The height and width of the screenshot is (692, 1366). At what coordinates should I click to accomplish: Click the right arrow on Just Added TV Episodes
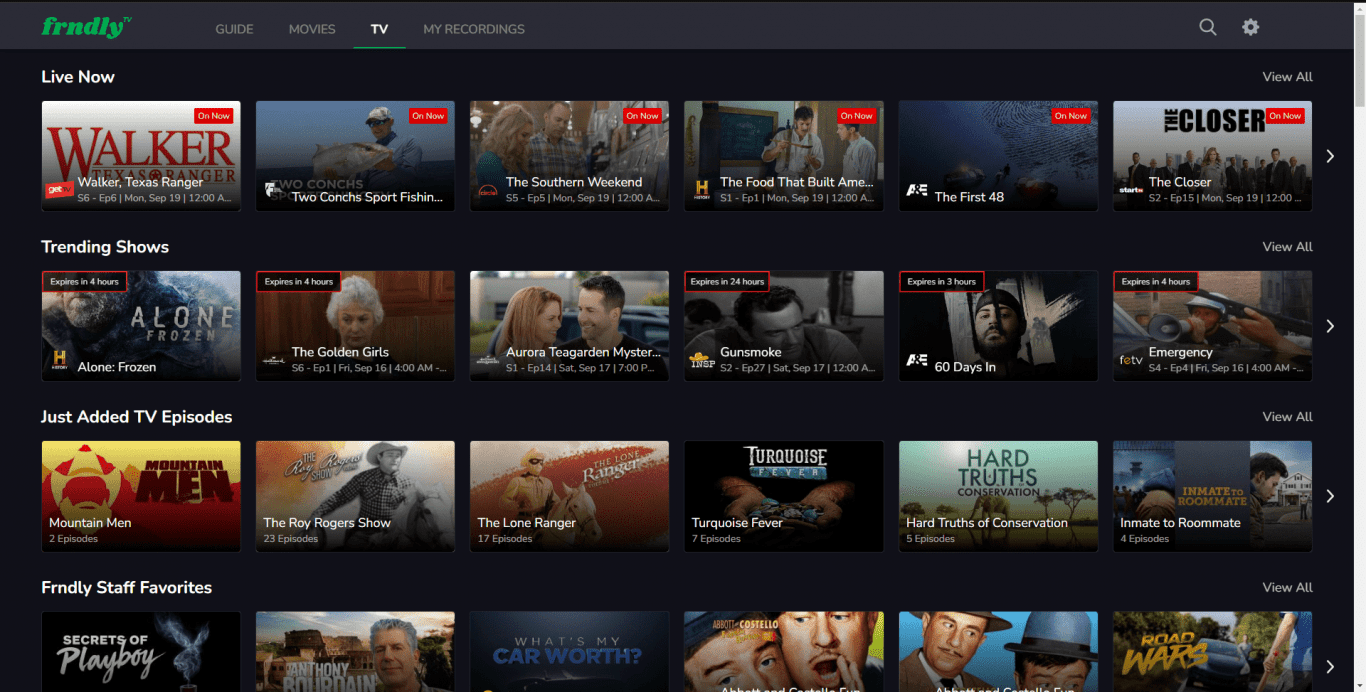(1330, 496)
